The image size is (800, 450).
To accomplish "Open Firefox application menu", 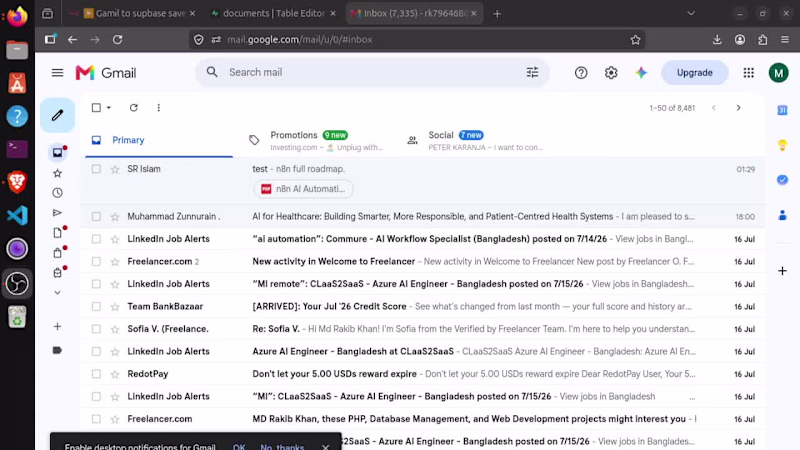I will pyautogui.click(x=785, y=39).
